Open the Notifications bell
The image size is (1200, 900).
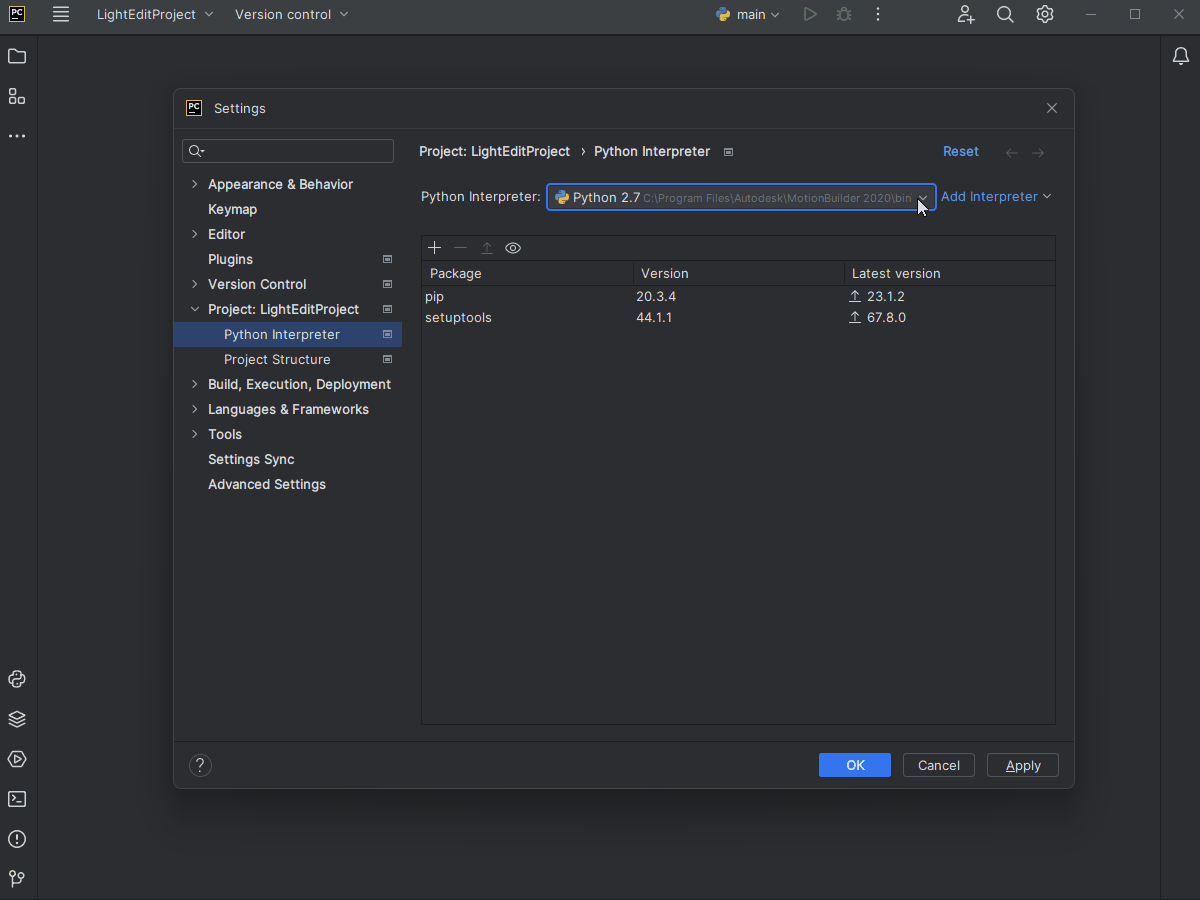click(x=1181, y=57)
